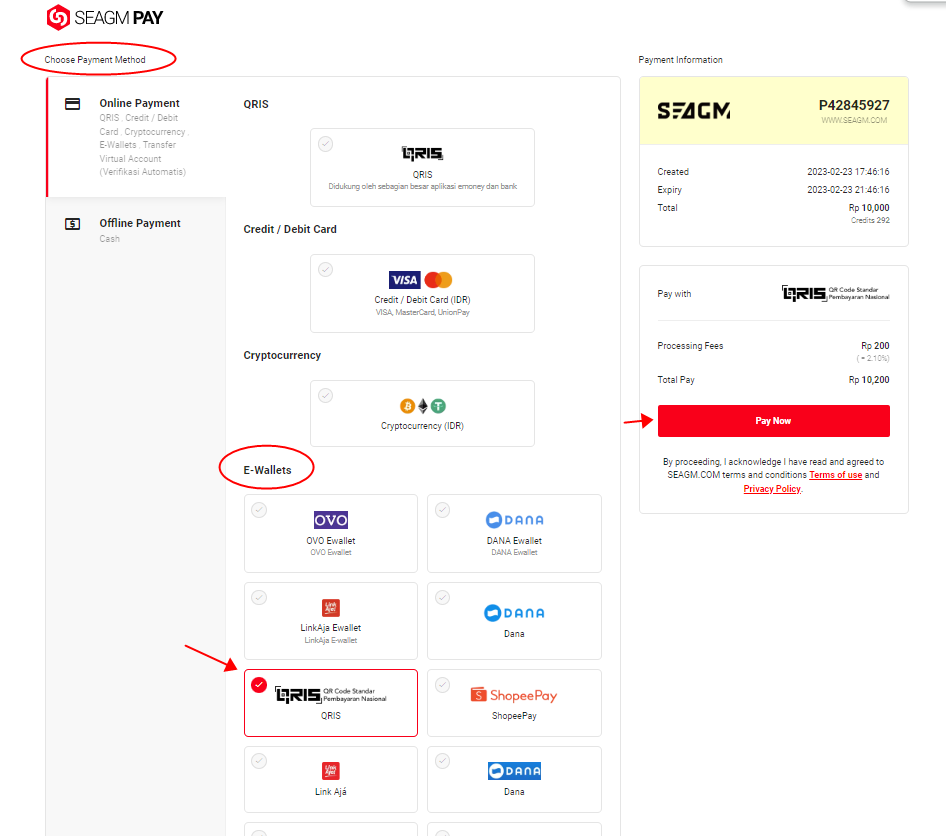Click the Online Payment card icon

tap(72, 104)
